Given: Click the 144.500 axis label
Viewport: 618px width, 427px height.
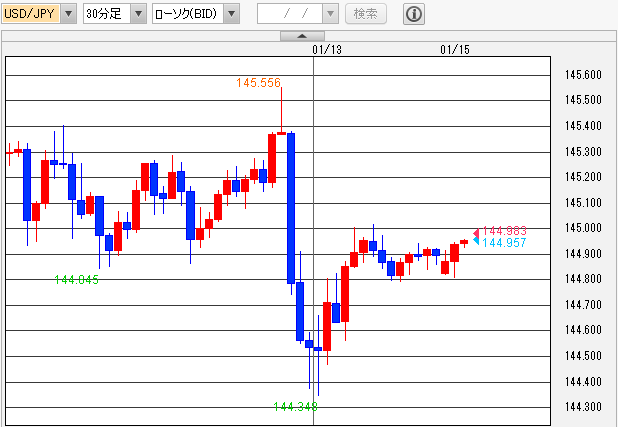Looking at the screenshot, I should (x=583, y=356).
